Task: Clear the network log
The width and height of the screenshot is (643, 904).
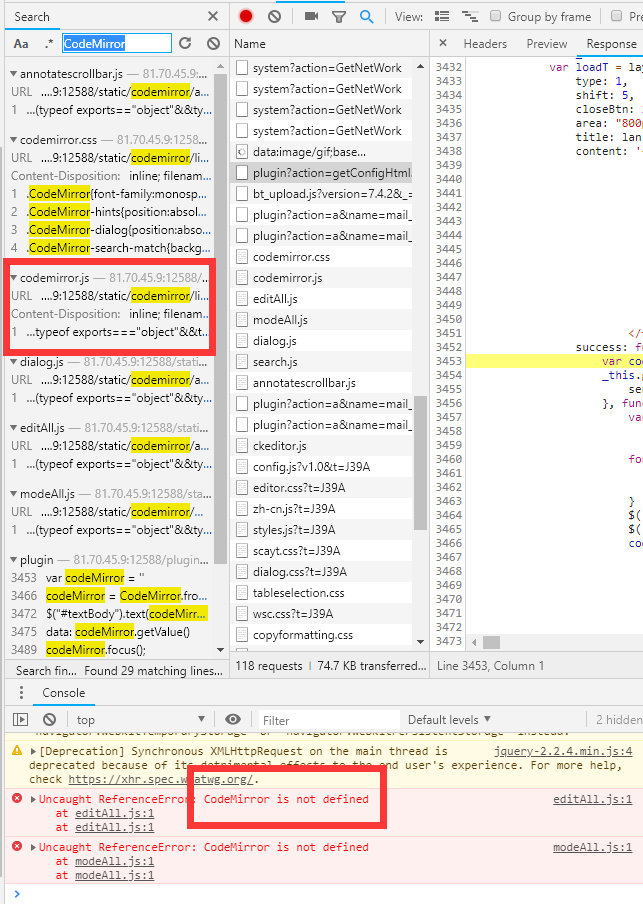Action: [x=275, y=16]
